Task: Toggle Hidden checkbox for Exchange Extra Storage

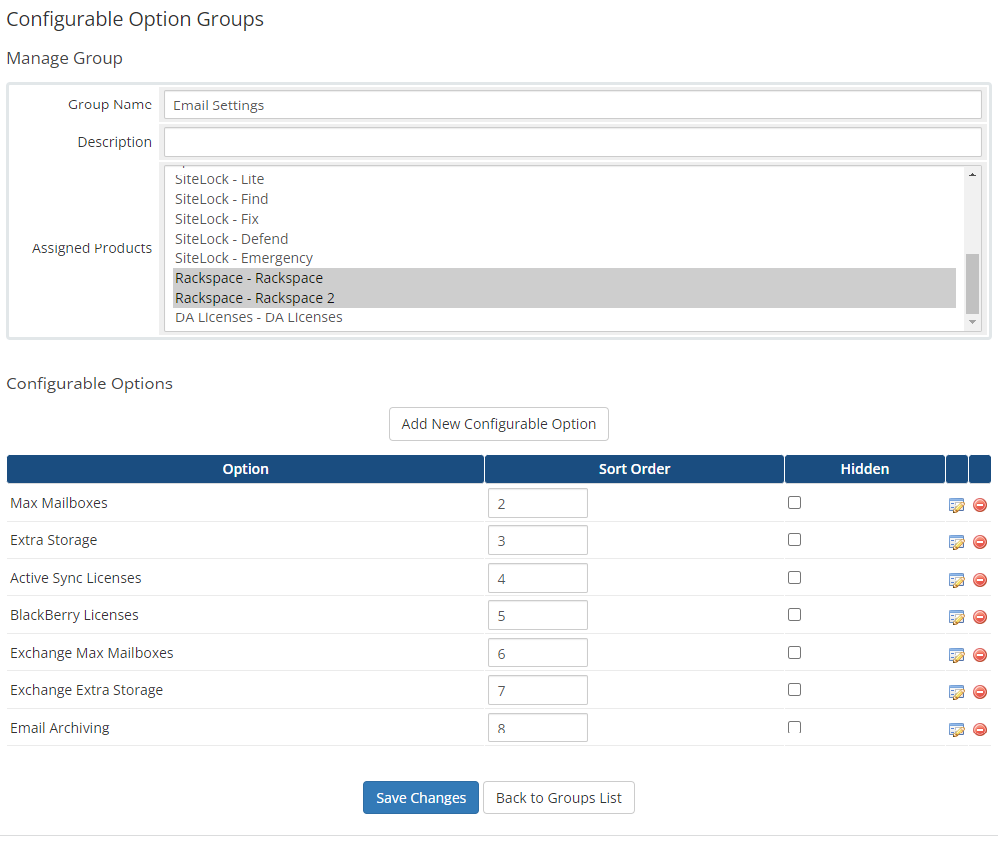Action: pyautogui.click(x=794, y=690)
